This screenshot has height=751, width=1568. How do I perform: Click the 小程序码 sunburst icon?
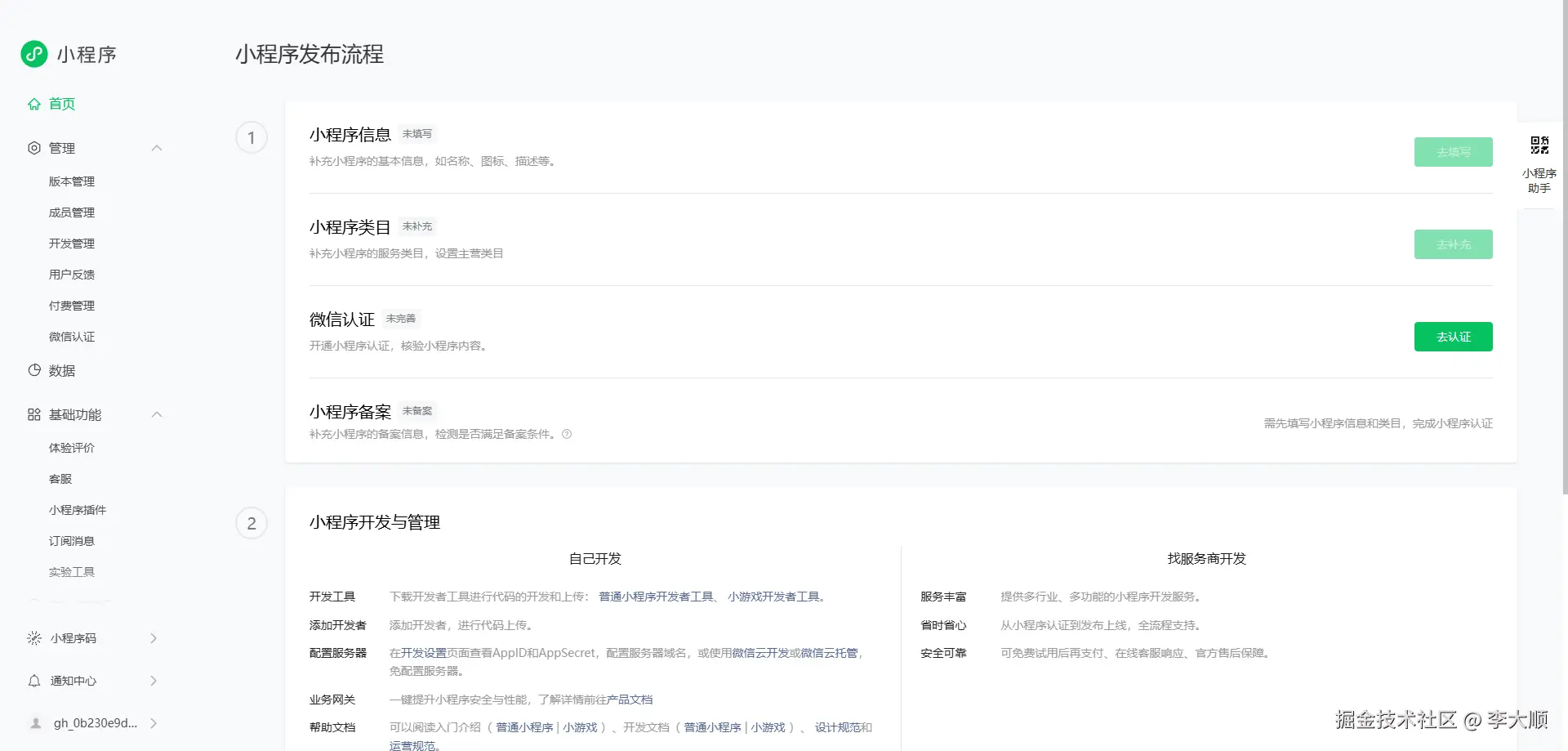(x=34, y=638)
